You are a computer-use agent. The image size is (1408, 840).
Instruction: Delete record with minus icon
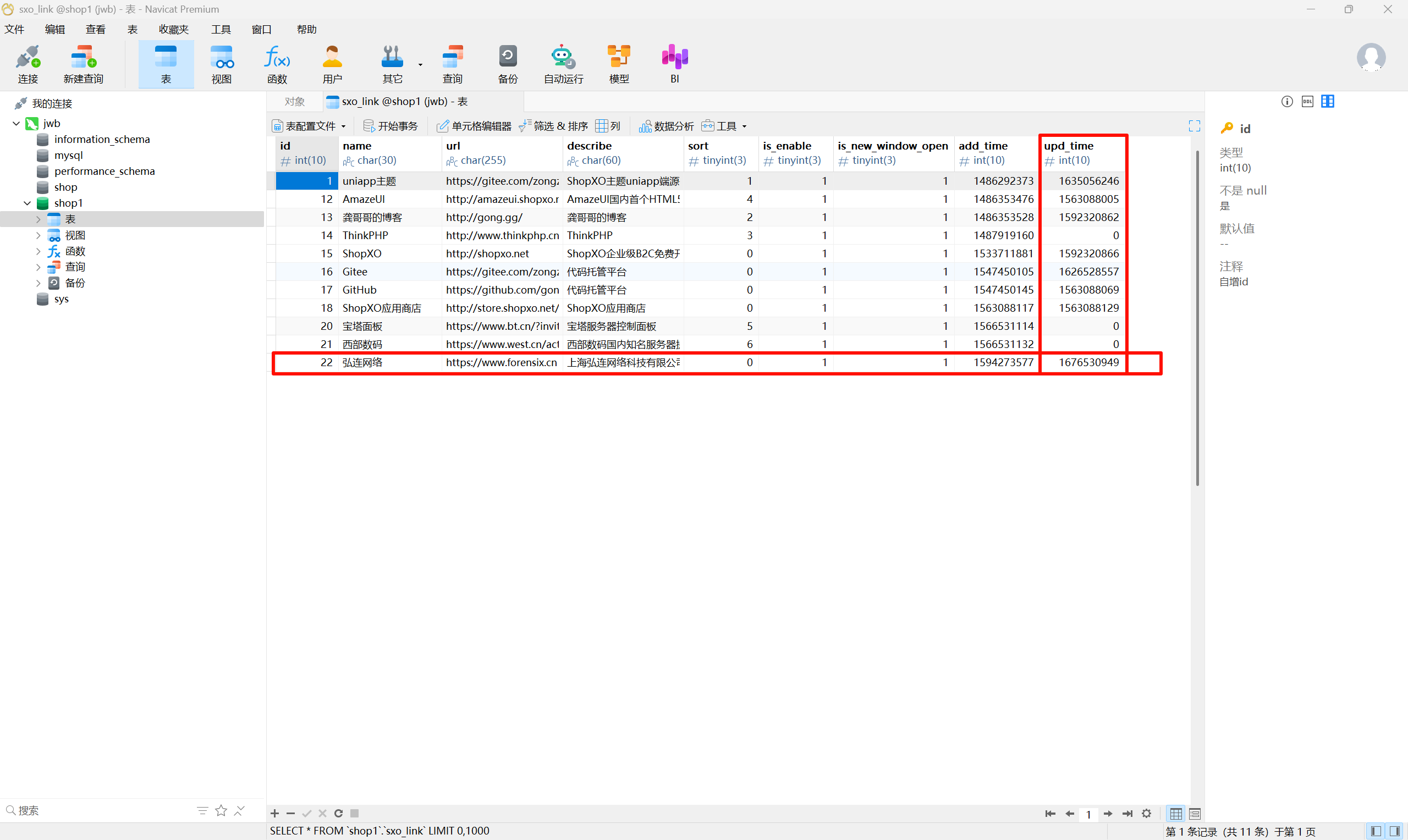click(290, 814)
